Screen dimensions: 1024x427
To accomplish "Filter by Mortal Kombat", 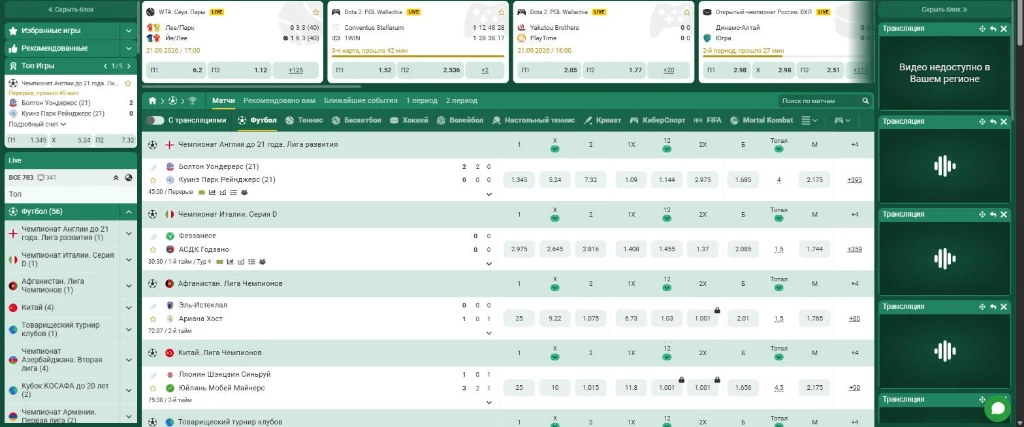I will tap(761, 120).
